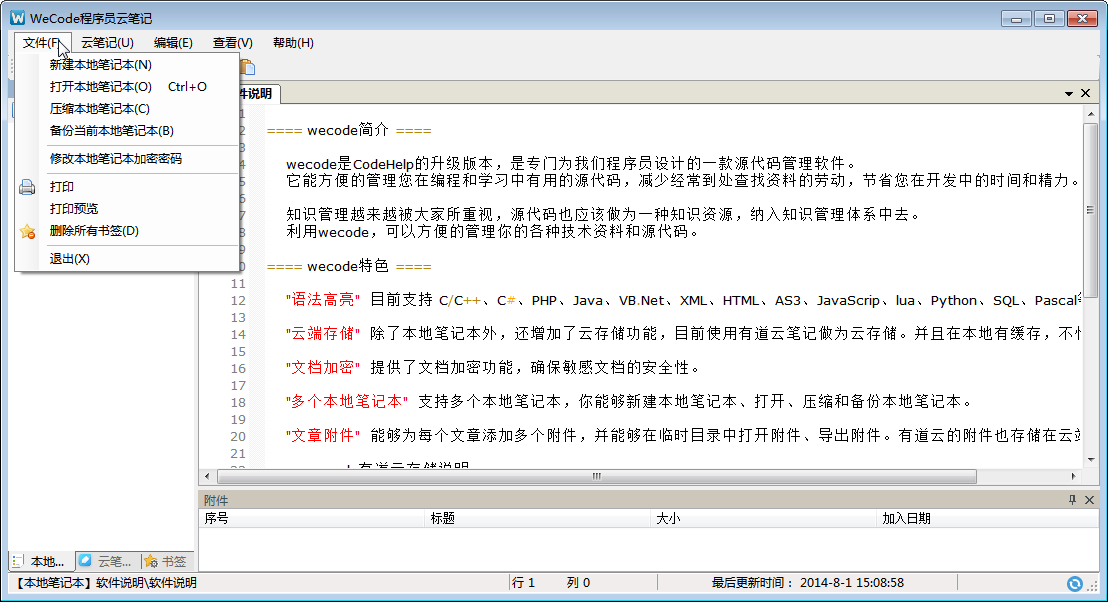Close the current document tab

1085,93
